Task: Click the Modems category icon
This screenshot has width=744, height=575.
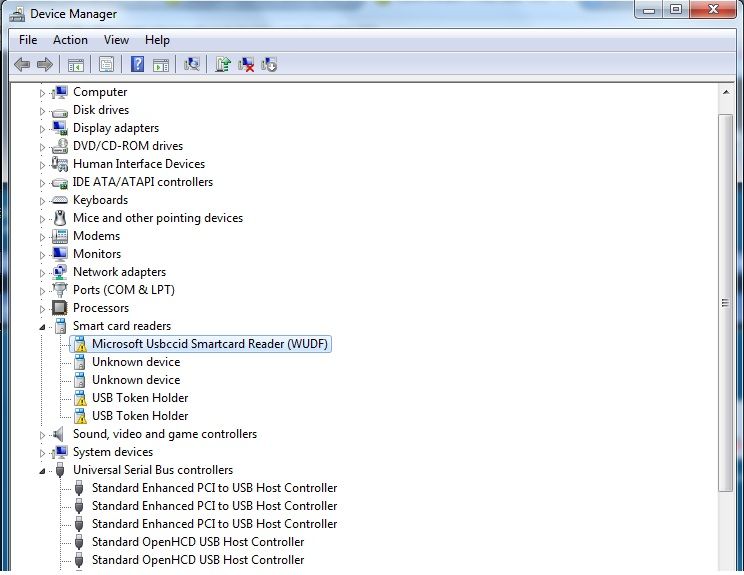Action: pyautogui.click(x=60, y=236)
